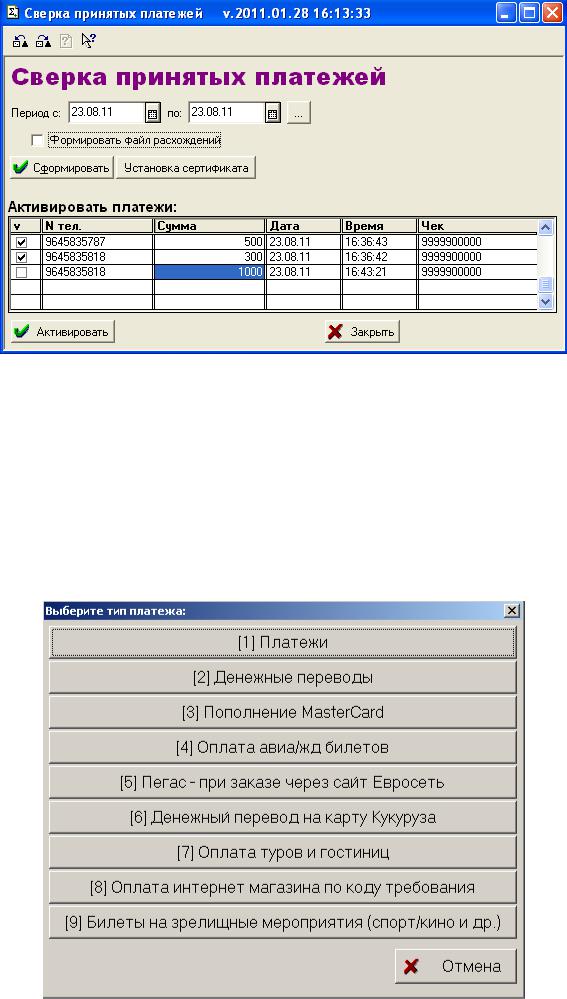567x999 pixels.
Task: Choose '[6] Денежный перевод на карту Кукуруза'
Action: (283, 817)
